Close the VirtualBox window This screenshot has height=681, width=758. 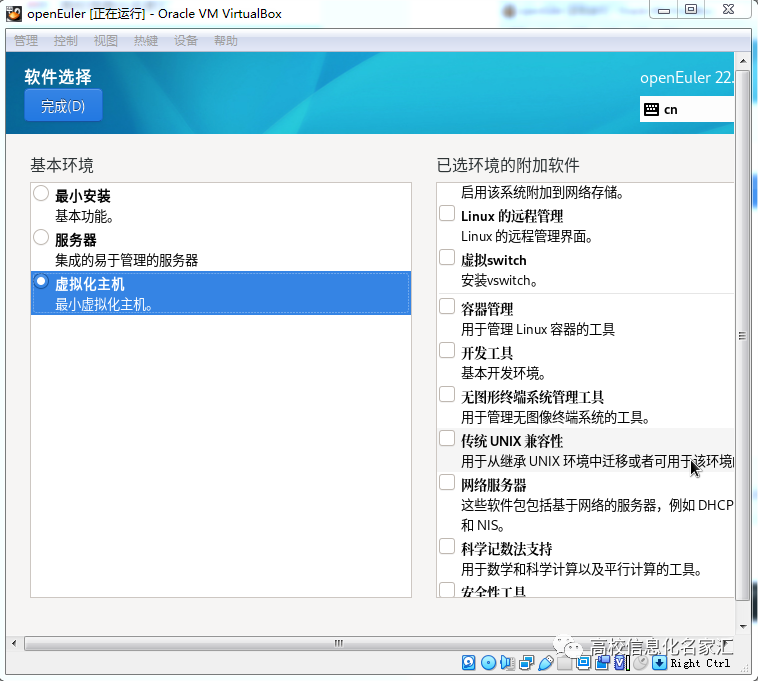[729, 10]
